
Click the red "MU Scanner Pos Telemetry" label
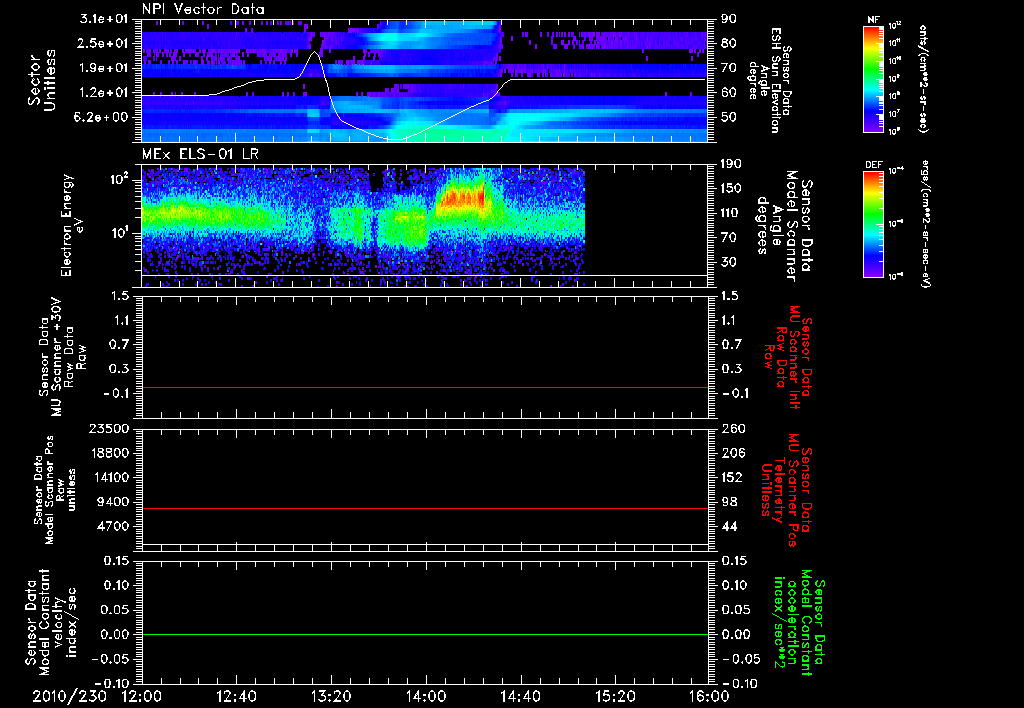pos(787,490)
